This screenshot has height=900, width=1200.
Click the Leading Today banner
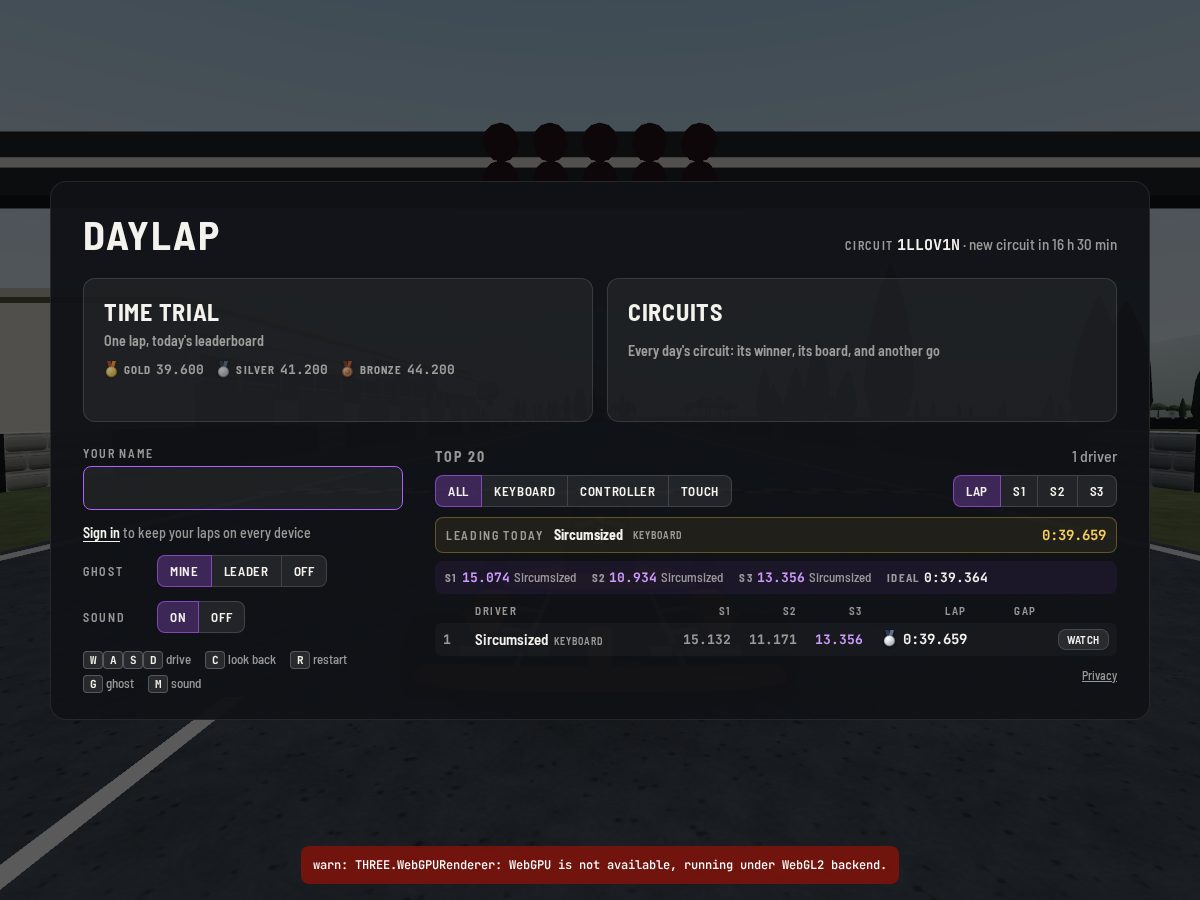pyautogui.click(x=776, y=535)
